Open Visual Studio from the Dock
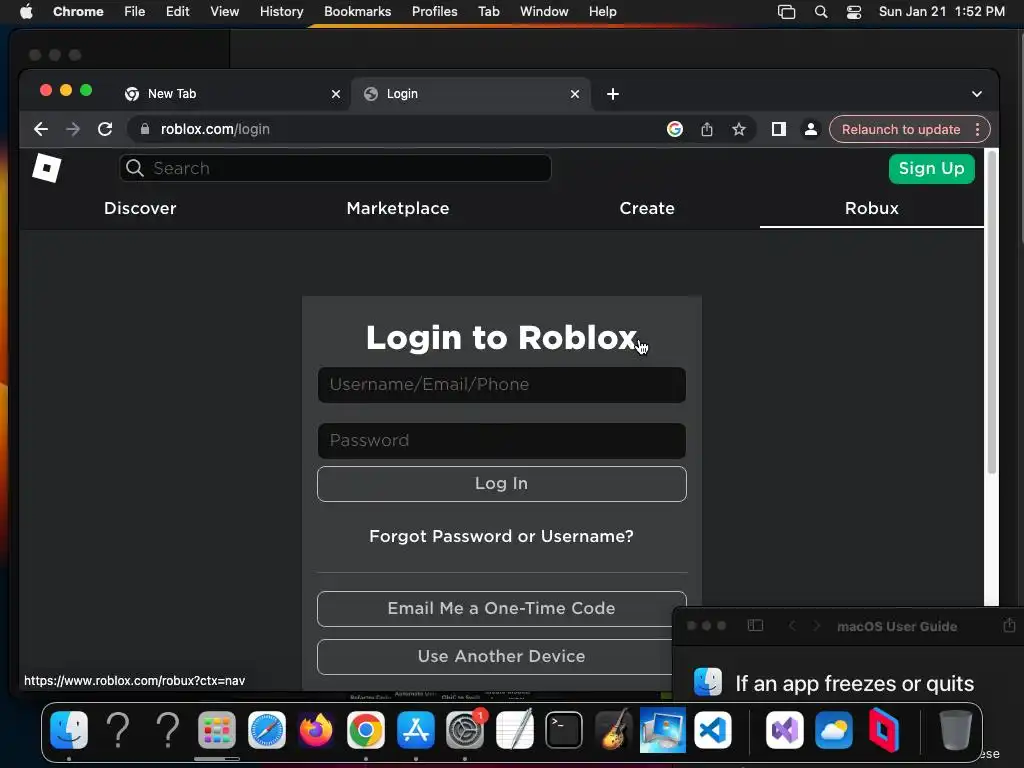1024x768 pixels. (x=784, y=730)
